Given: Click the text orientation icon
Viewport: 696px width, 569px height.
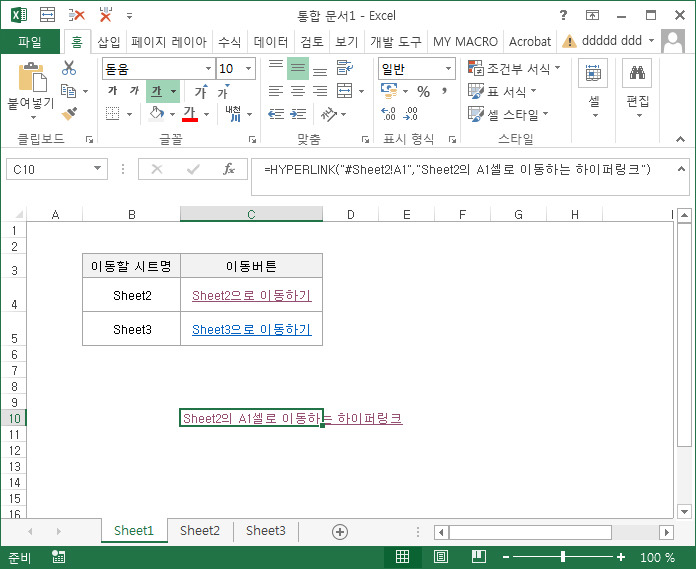Looking at the screenshot, I should point(329,114).
